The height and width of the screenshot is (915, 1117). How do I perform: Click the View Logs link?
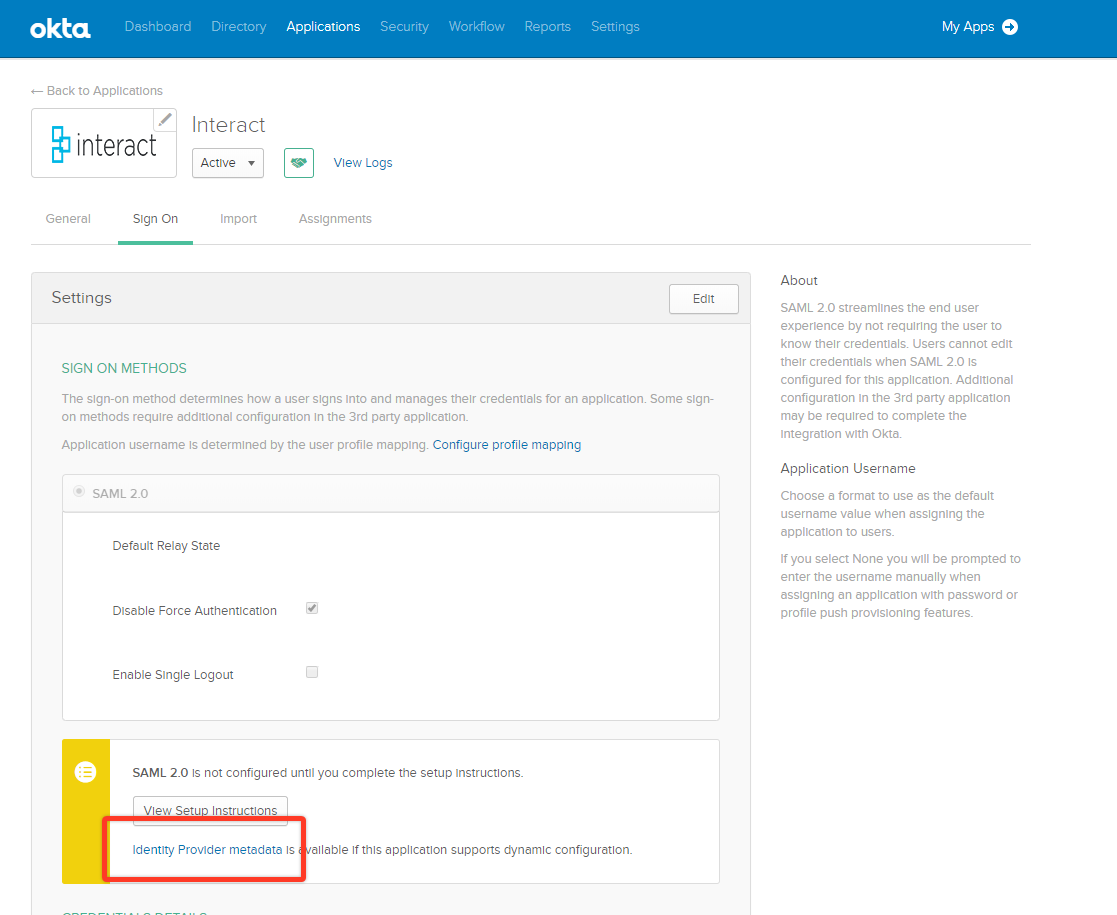tap(363, 162)
